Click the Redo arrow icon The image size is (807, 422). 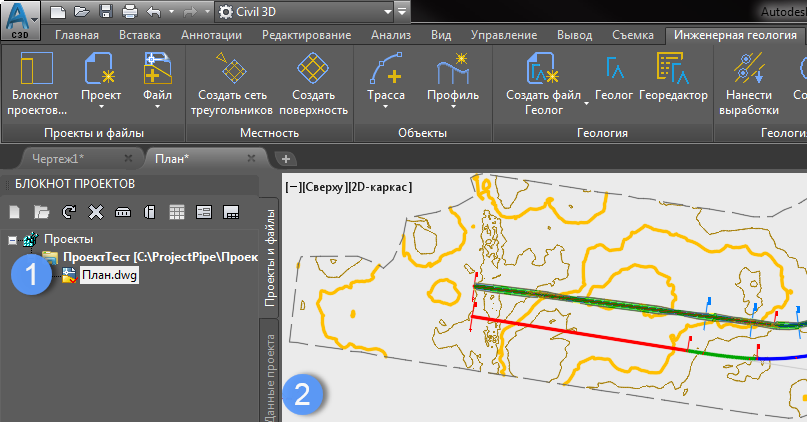[x=190, y=11]
